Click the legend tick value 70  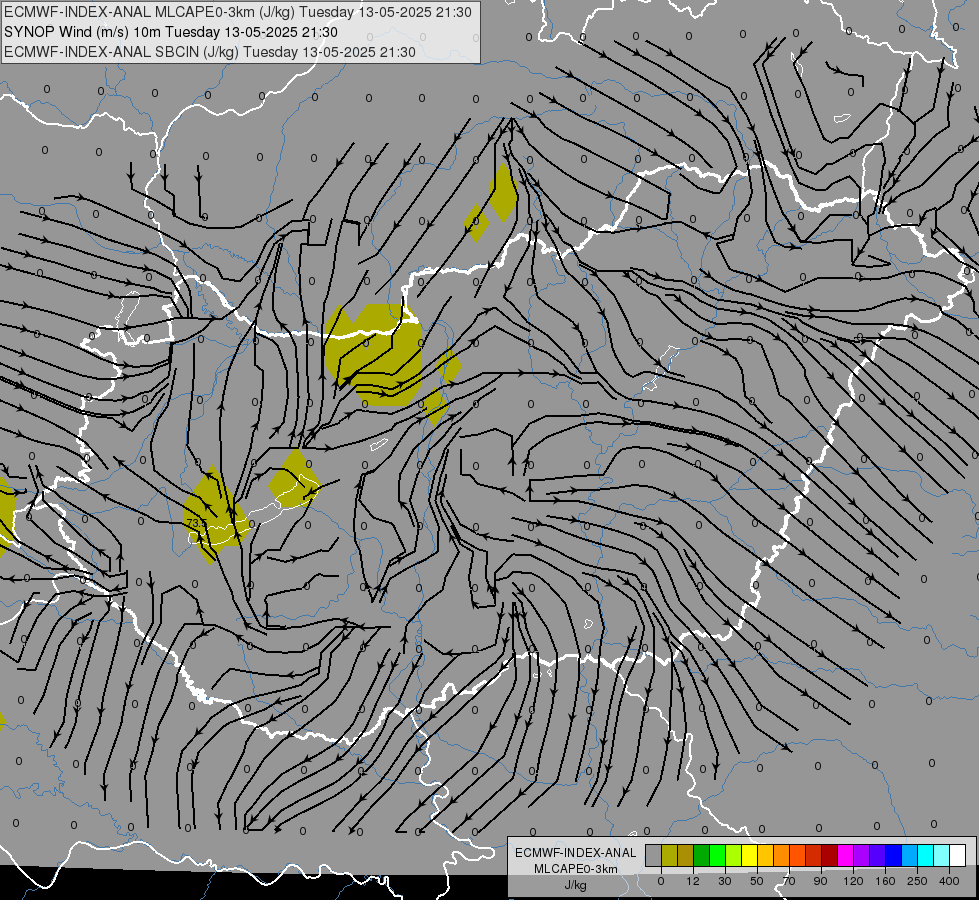pyautogui.click(x=789, y=881)
